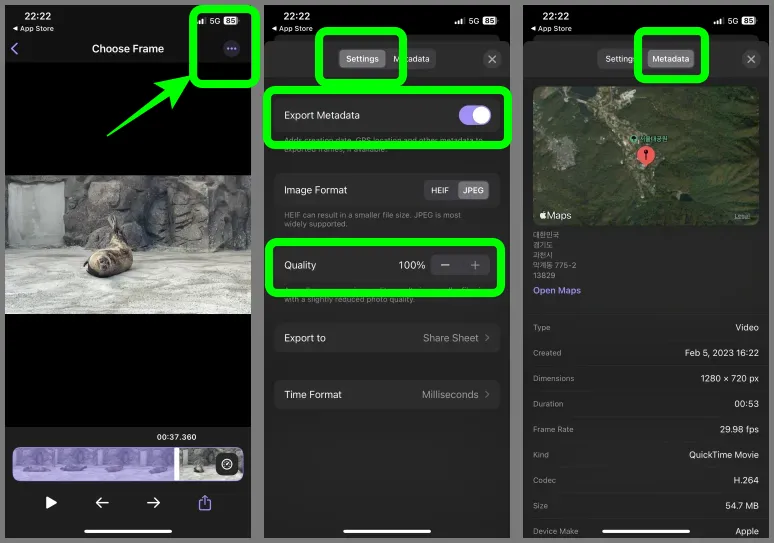Image resolution: width=774 pixels, height=543 pixels.
Task: Switch to Metadata tab in Settings panel
Action: coord(411,59)
